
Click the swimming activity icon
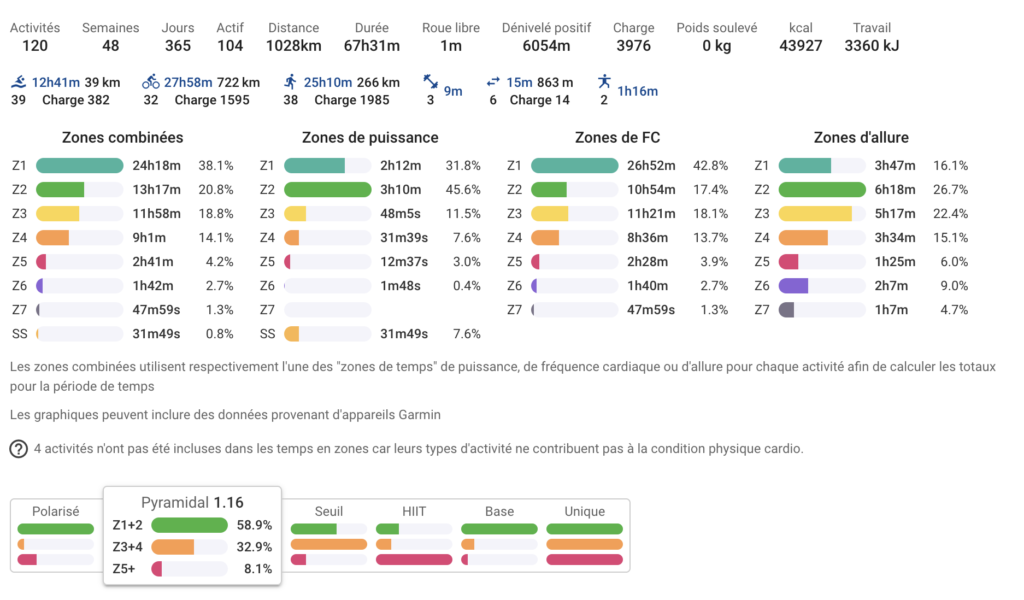pyautogui.click(x=19, y=82)
